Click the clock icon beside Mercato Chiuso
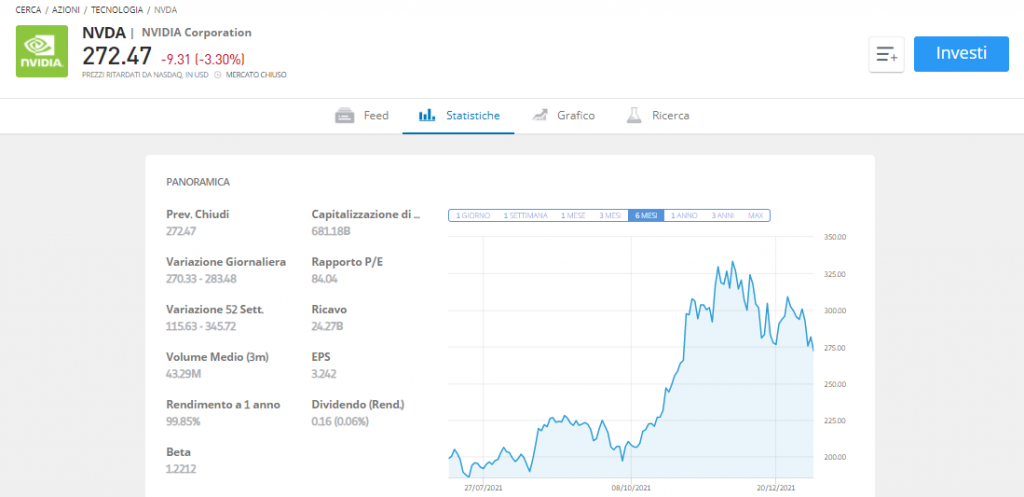Screen dimensions: 1024x497 (217, 75)
